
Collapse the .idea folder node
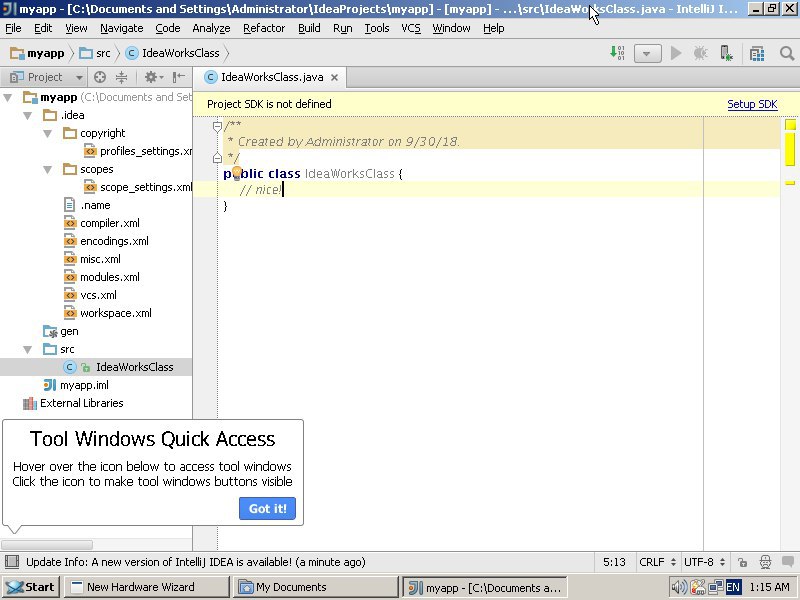coord(28,115)
